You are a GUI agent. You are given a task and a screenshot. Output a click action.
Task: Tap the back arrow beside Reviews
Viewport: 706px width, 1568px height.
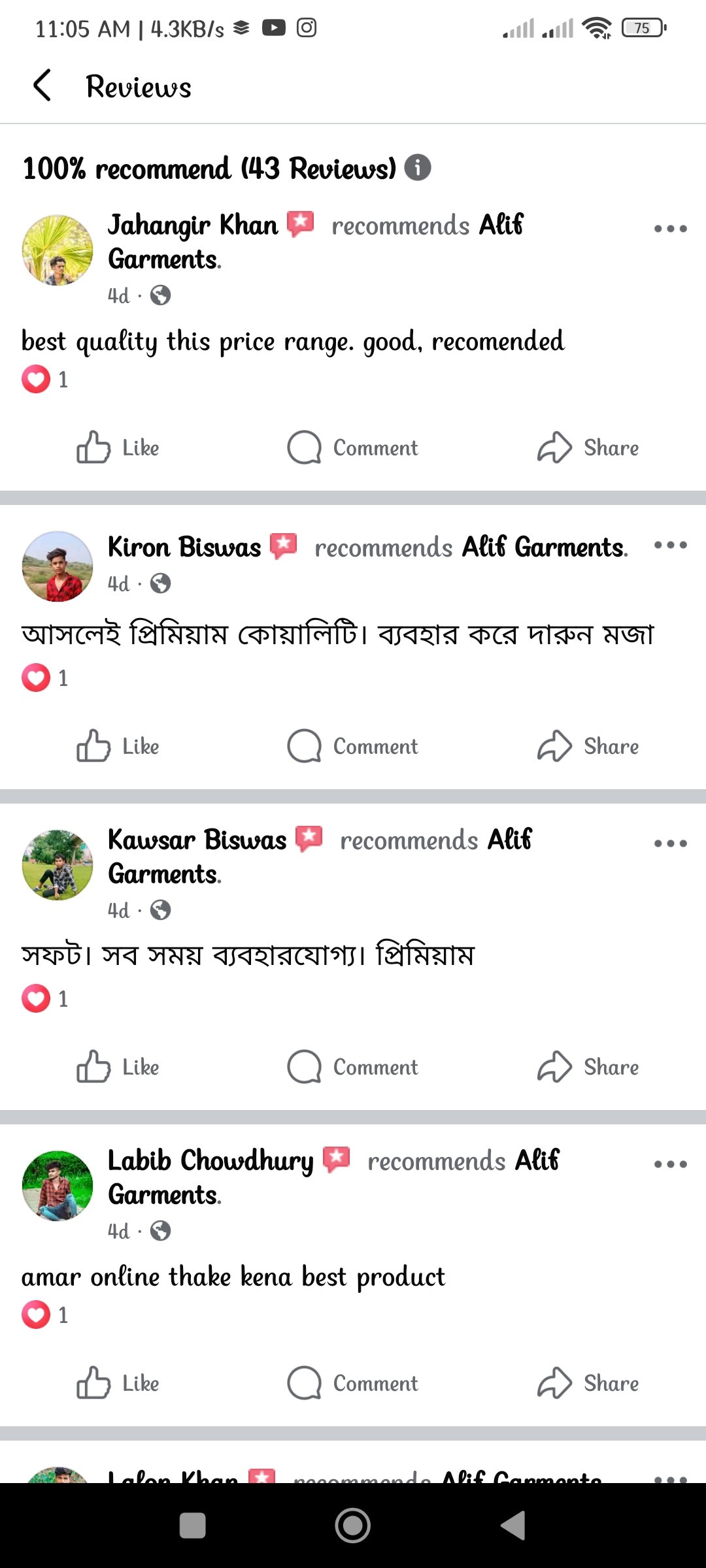point(42,86)
